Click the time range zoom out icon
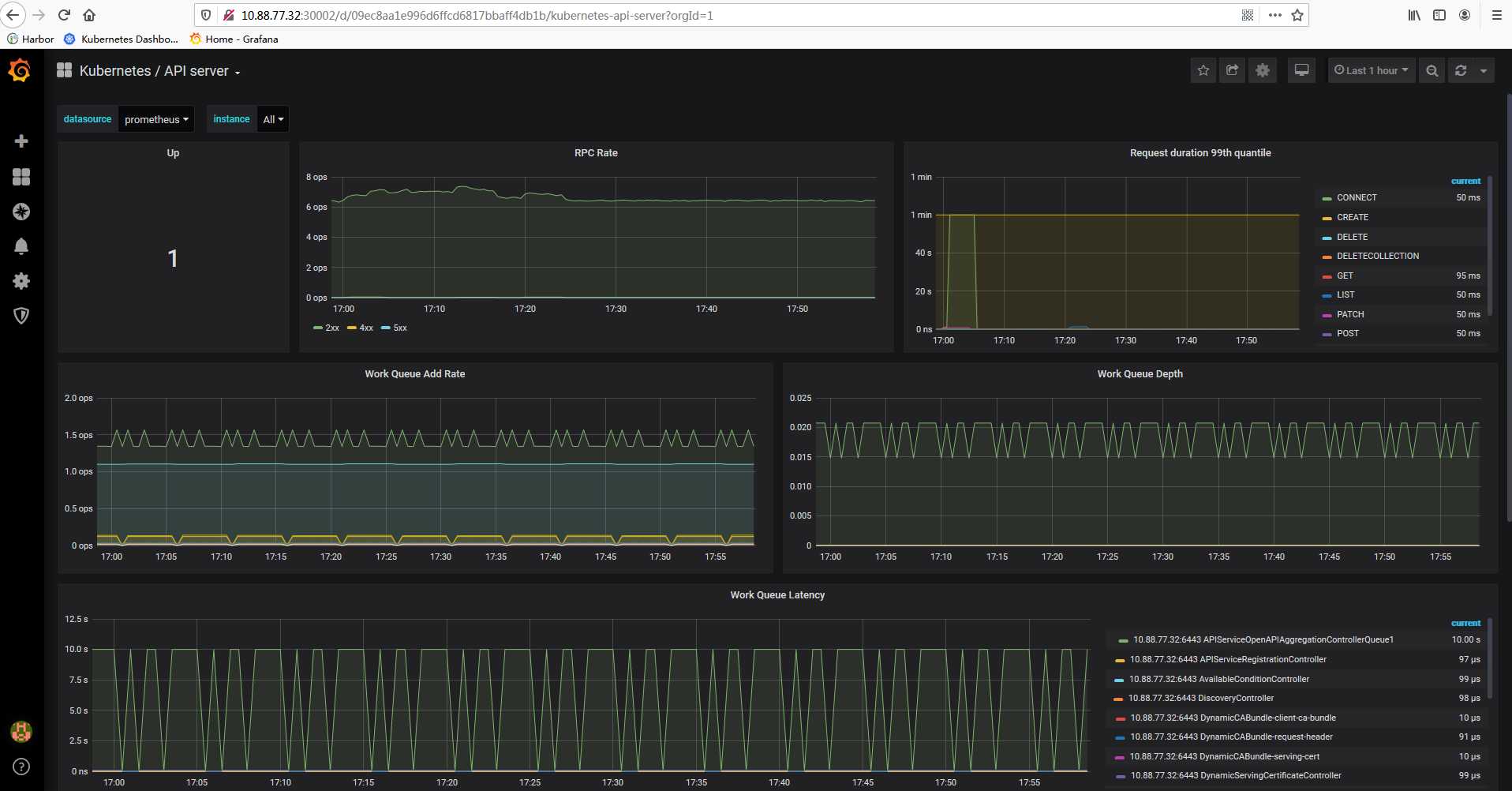This screenshot has height=791, width=1512. tap(1432, 70)
